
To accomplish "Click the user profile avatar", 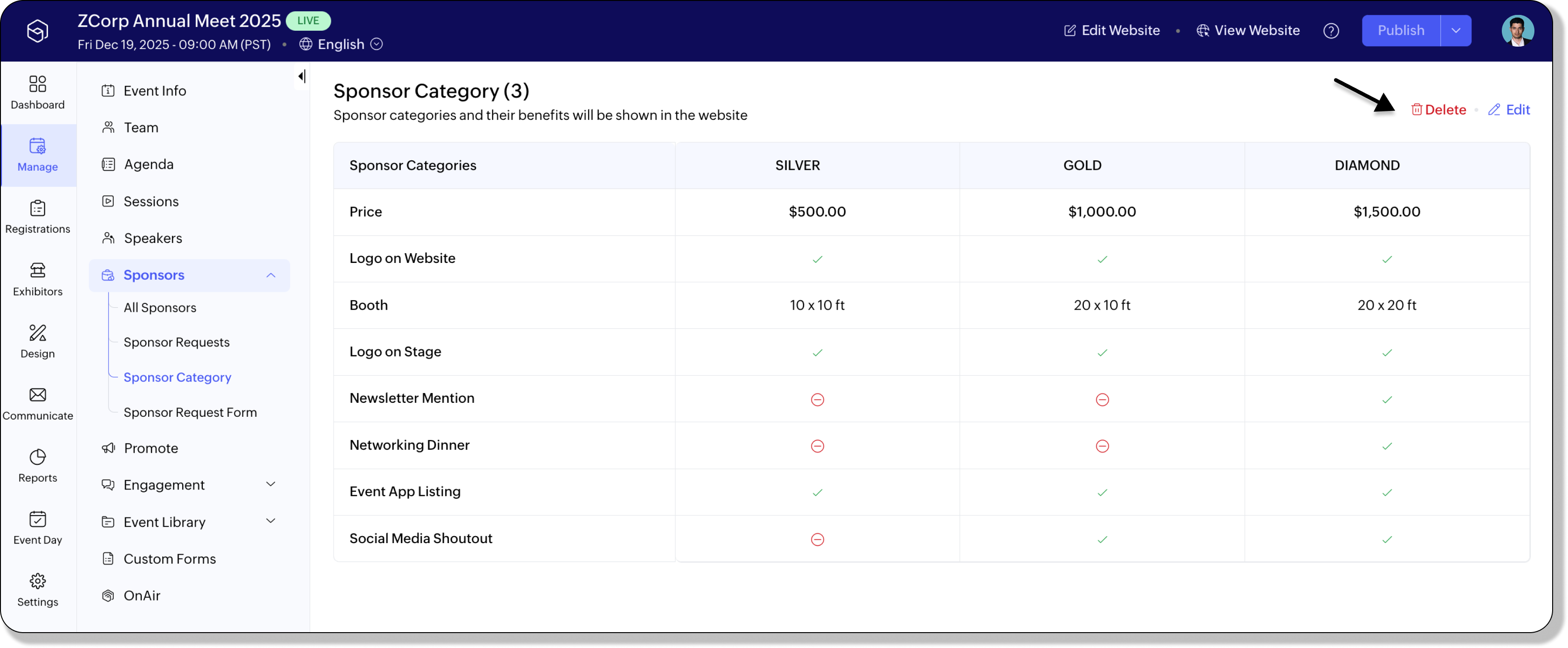I will [x=1517, y=30].
